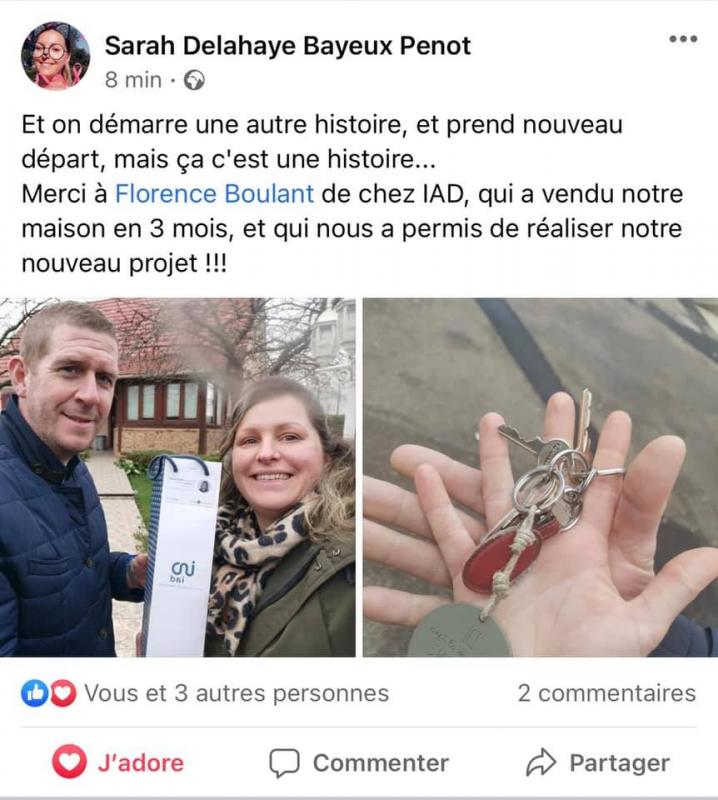
Task: Open Sarah Delahaye Bayeux Penot's profile
Action: pyautogui.click(x=287, y=45)
